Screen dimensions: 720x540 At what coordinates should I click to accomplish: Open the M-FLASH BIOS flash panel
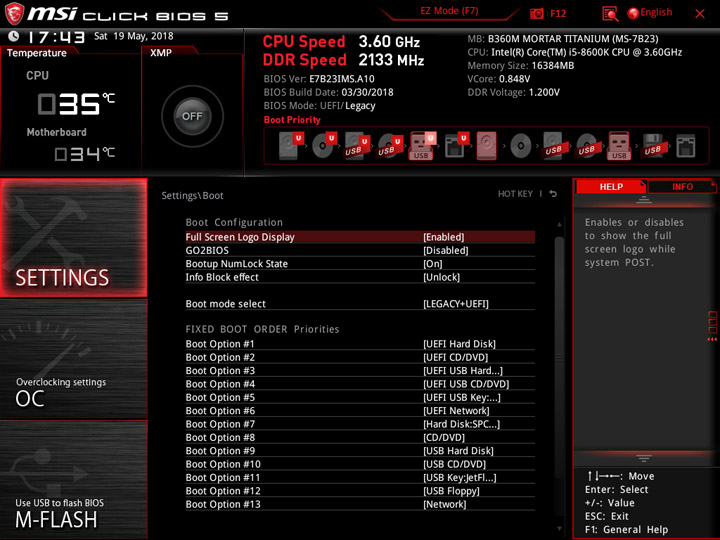click(x=74, y=480)
